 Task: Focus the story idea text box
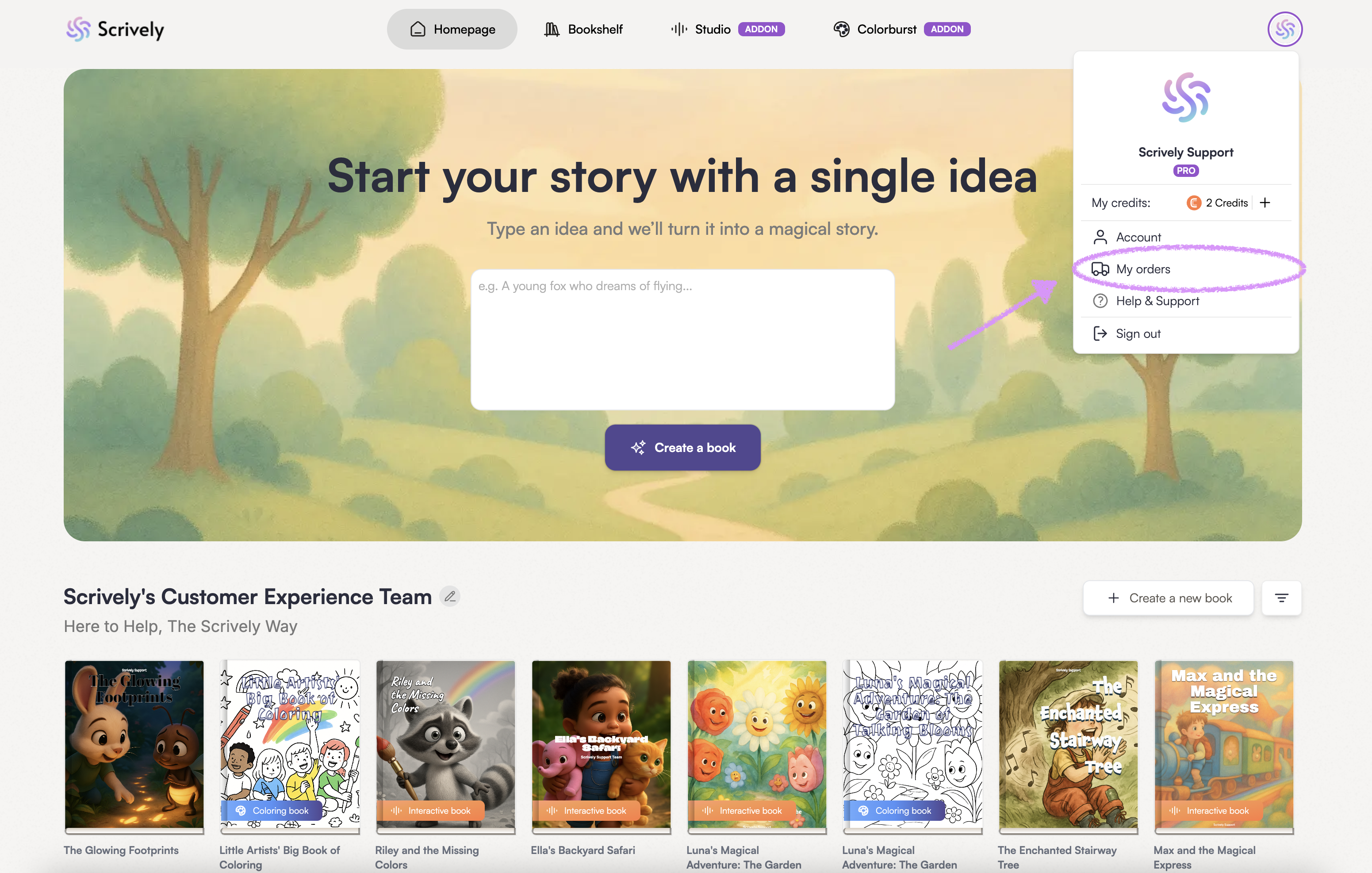pyautogui.click(x=682, y=339)
